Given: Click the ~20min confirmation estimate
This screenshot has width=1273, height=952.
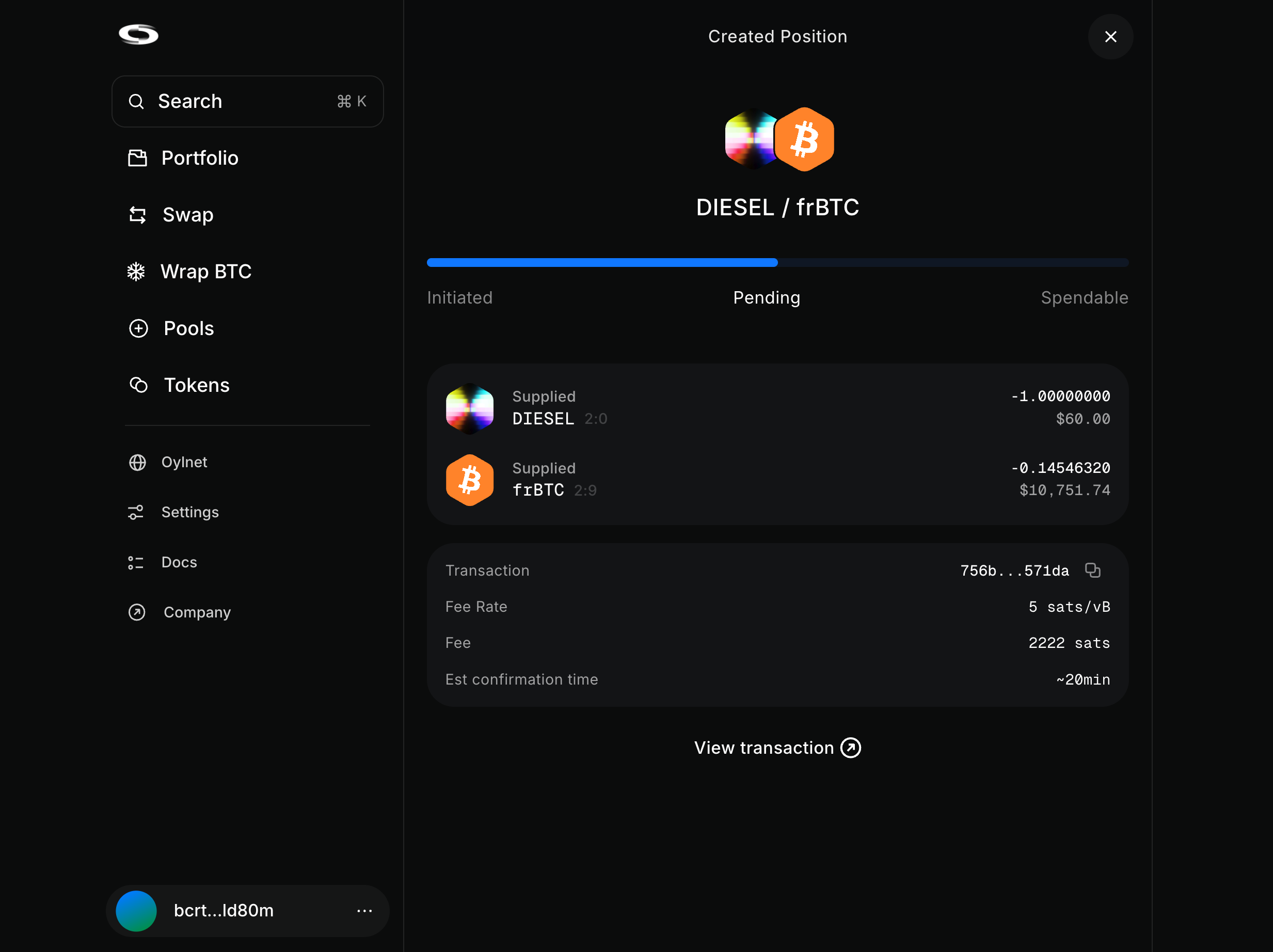Looking at the screenshot, I should pos(1083,680).
